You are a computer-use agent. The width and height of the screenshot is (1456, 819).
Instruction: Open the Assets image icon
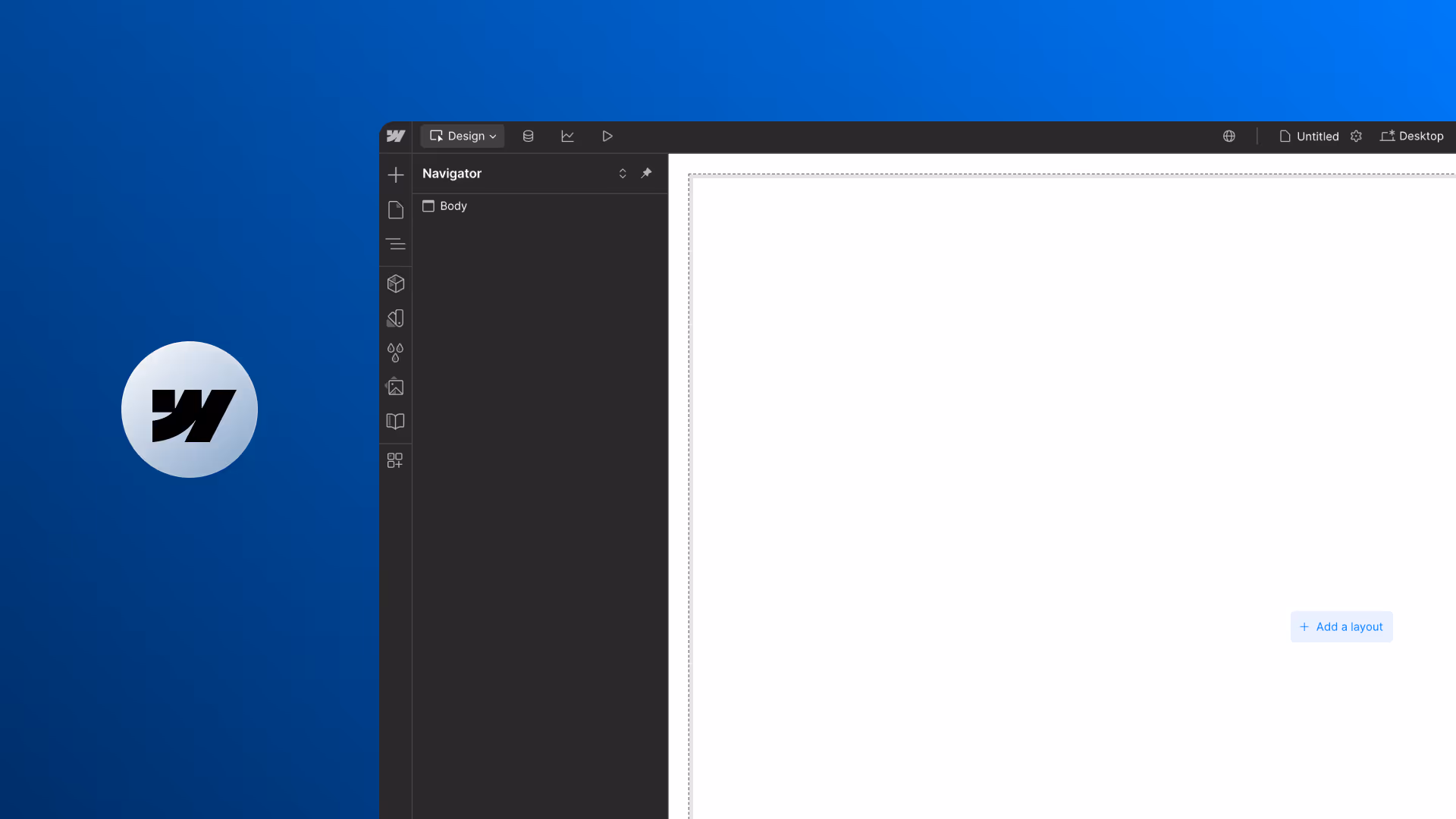(x=396, y=388)
